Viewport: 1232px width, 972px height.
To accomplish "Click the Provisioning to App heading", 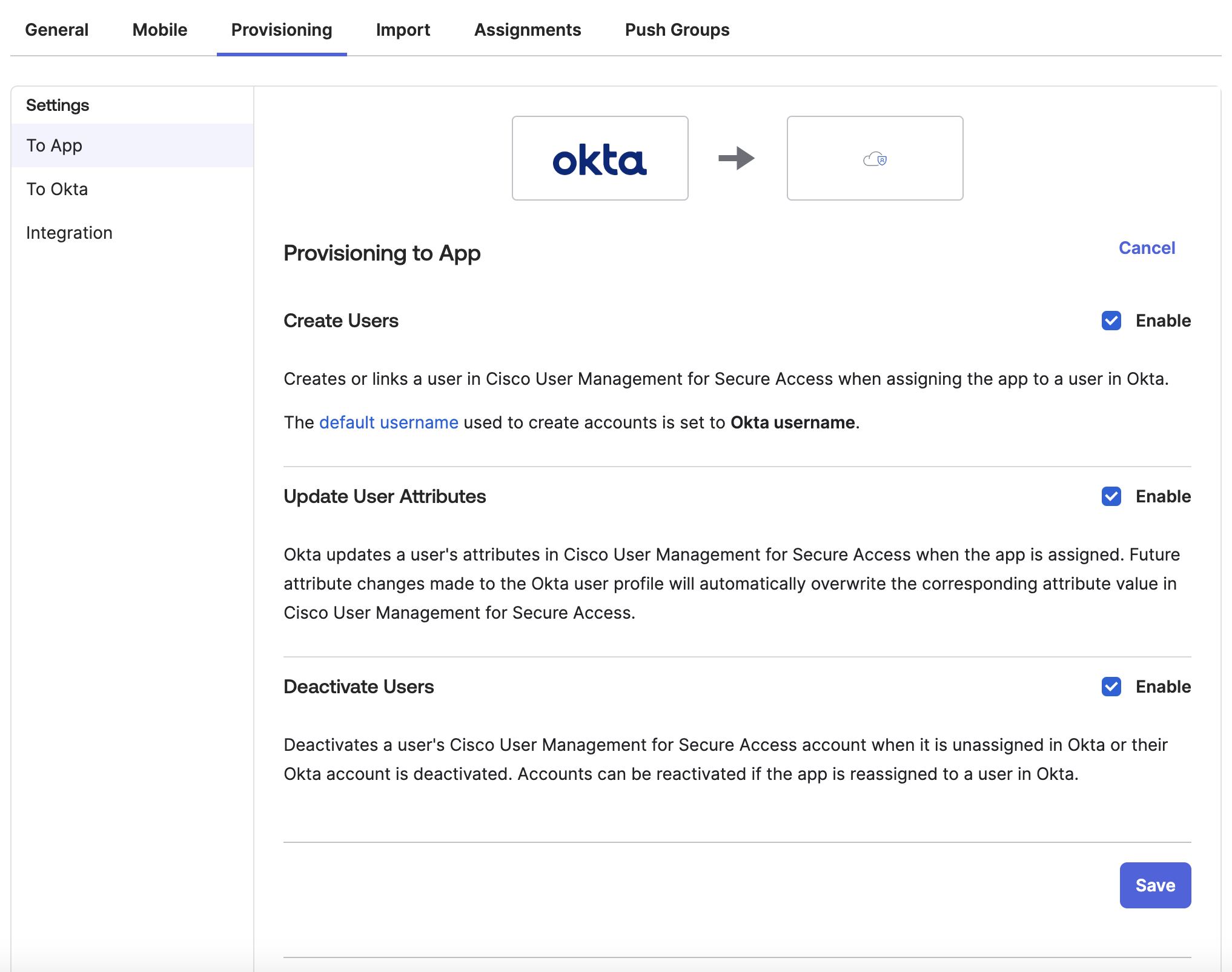I will (x=382, y=253).
